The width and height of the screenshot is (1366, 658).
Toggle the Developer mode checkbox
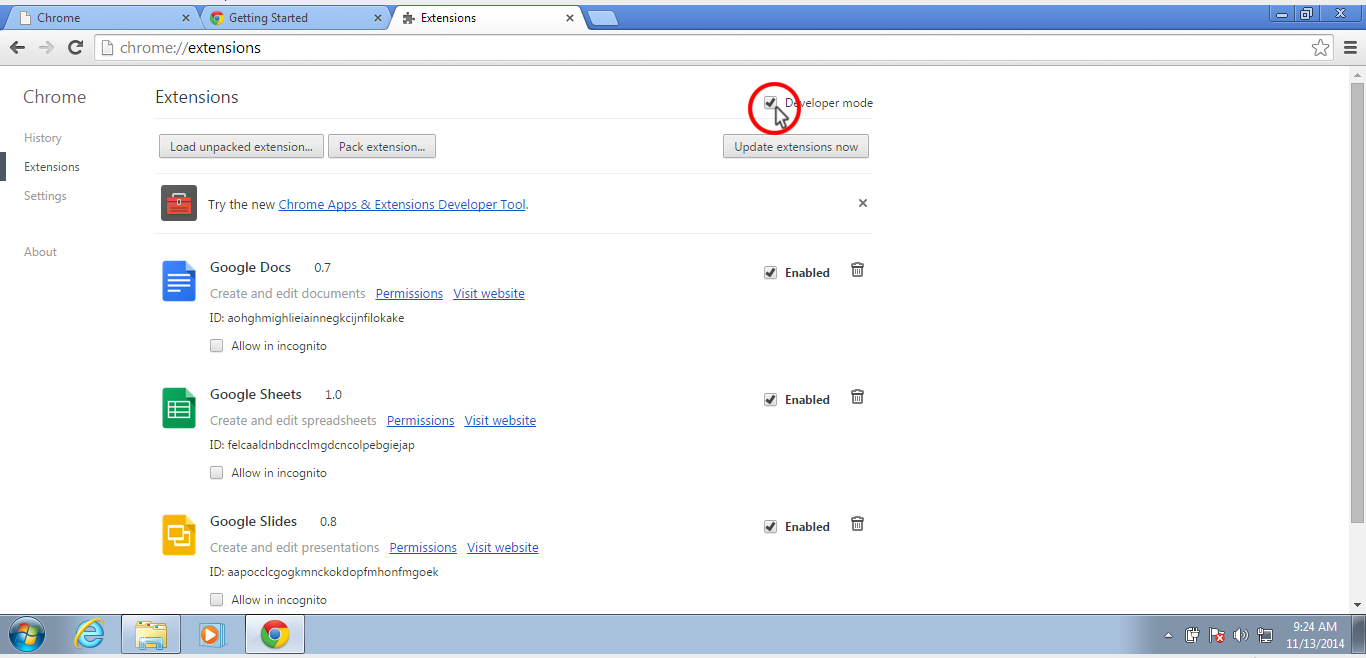click(x=770, y=102)
